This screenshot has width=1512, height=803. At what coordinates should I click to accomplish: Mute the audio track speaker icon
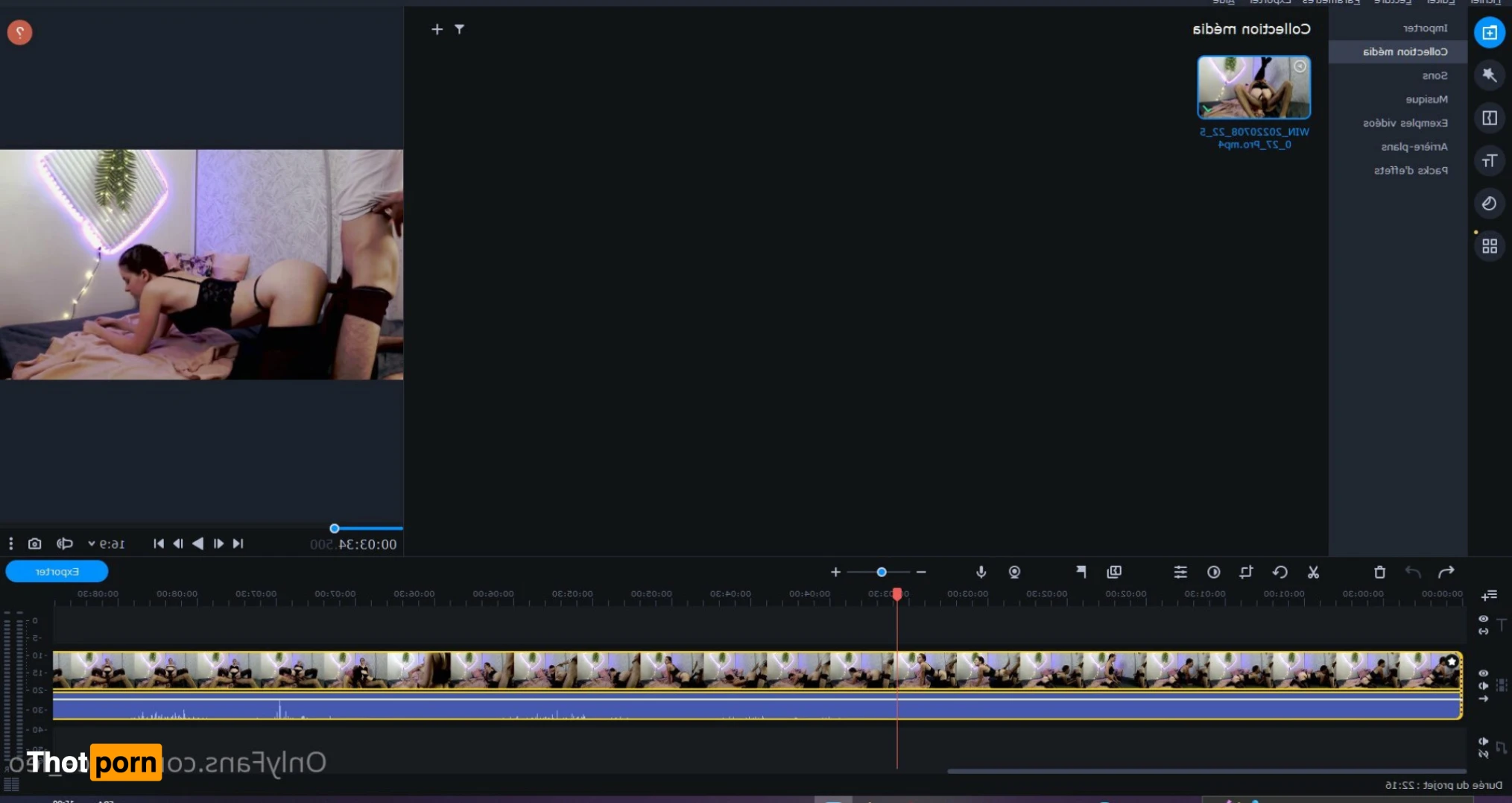coord(1483,741)
